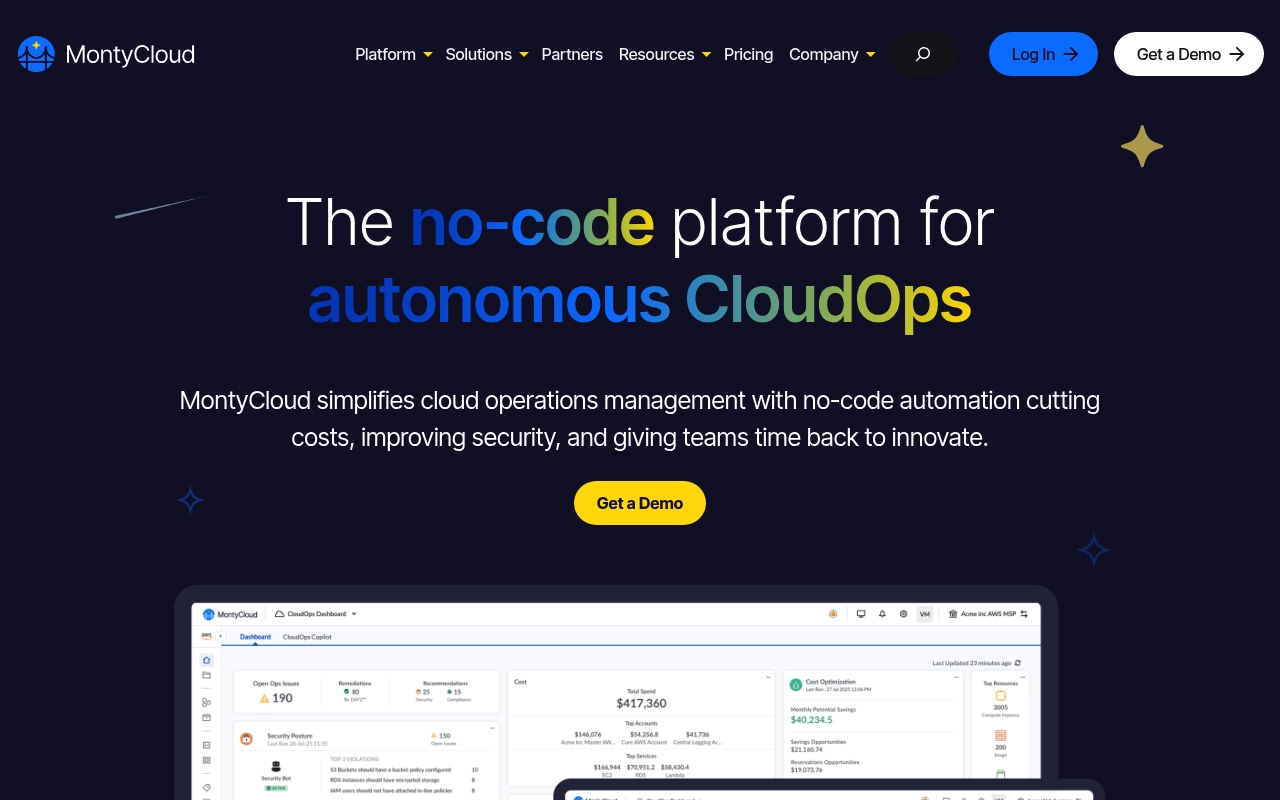Screen dimensions: 1280x800
Task: Click the blue Log In button
Action: (1043, 54)
